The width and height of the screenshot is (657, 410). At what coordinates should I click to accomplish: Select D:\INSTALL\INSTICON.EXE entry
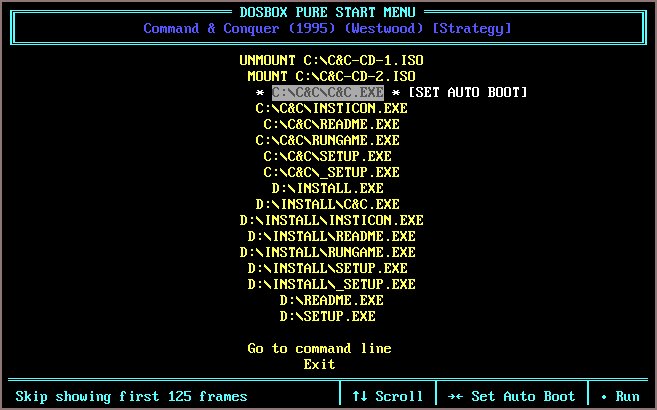click(x=331, y=220)
